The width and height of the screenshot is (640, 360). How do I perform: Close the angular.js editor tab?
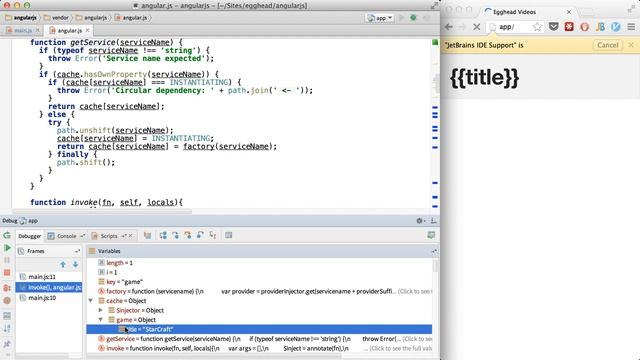point(87,31)
